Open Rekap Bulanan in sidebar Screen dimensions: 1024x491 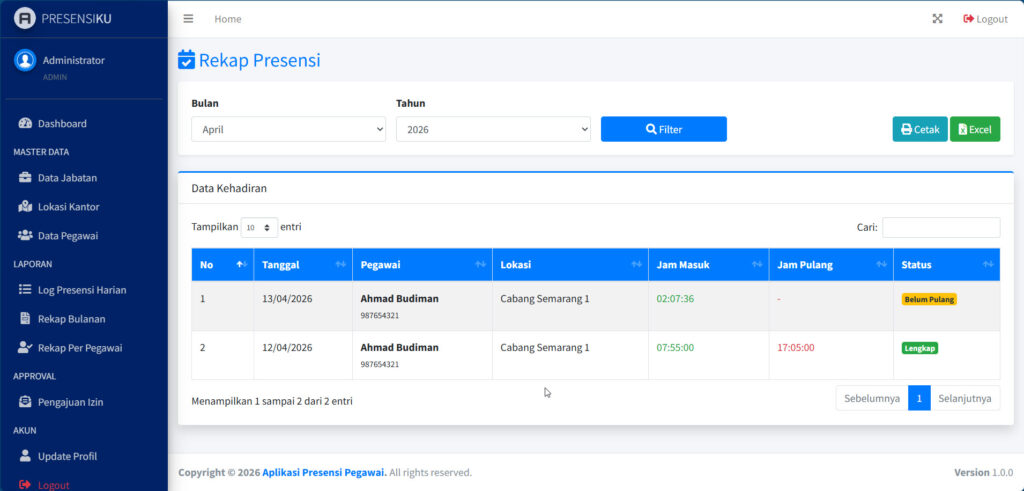(x=71, y=319)
